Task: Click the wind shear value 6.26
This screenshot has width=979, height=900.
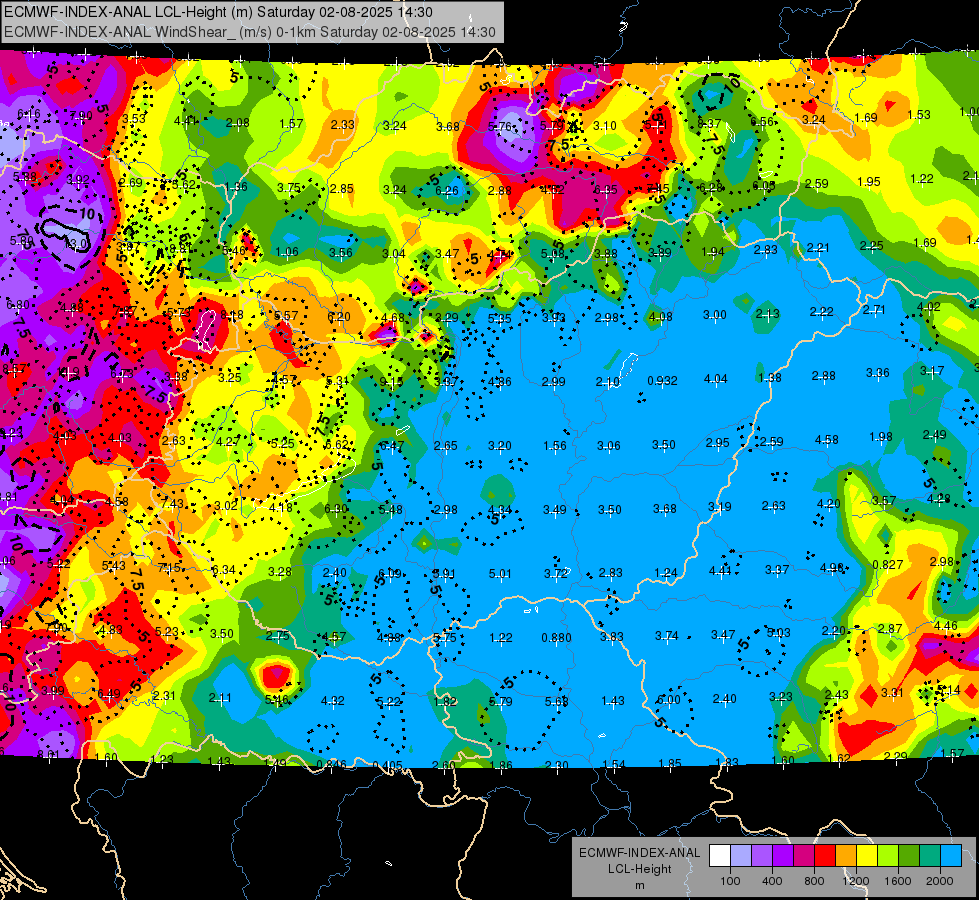Action: 446,191
